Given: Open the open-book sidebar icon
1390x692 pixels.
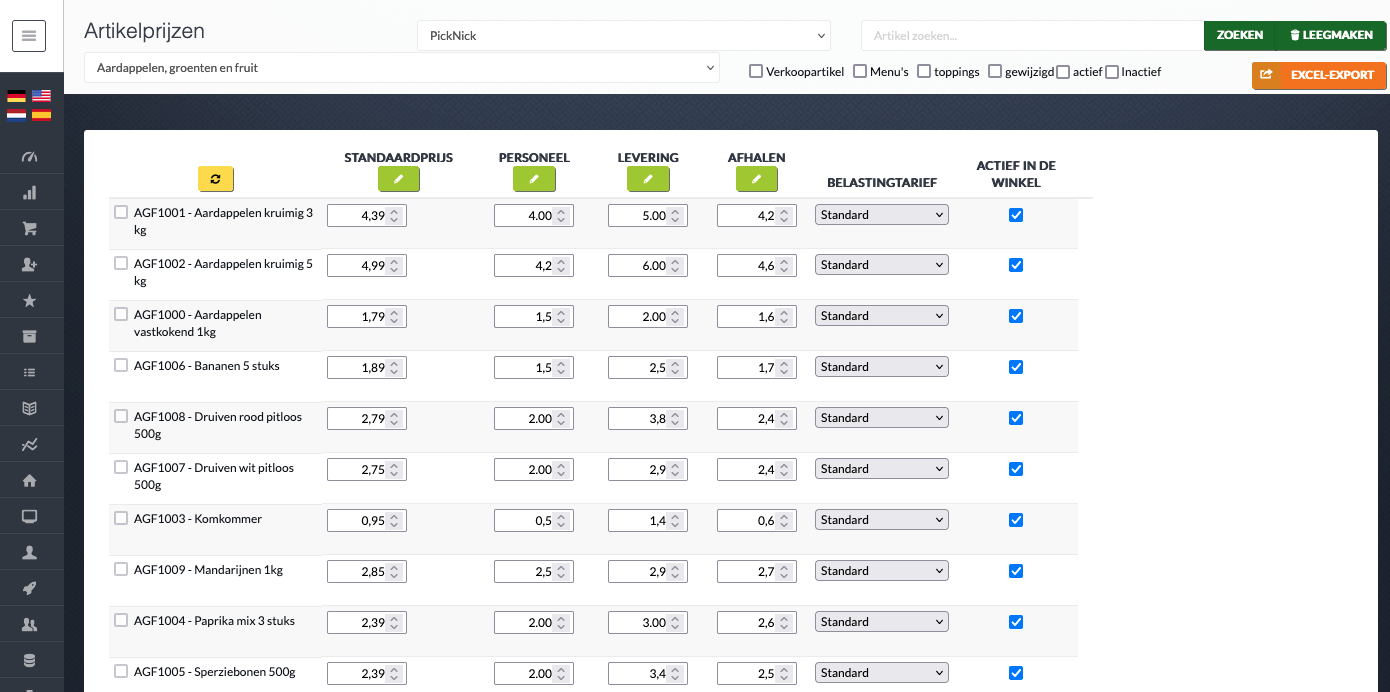Looking at the screenshot, I should click(x=29, y=408).
